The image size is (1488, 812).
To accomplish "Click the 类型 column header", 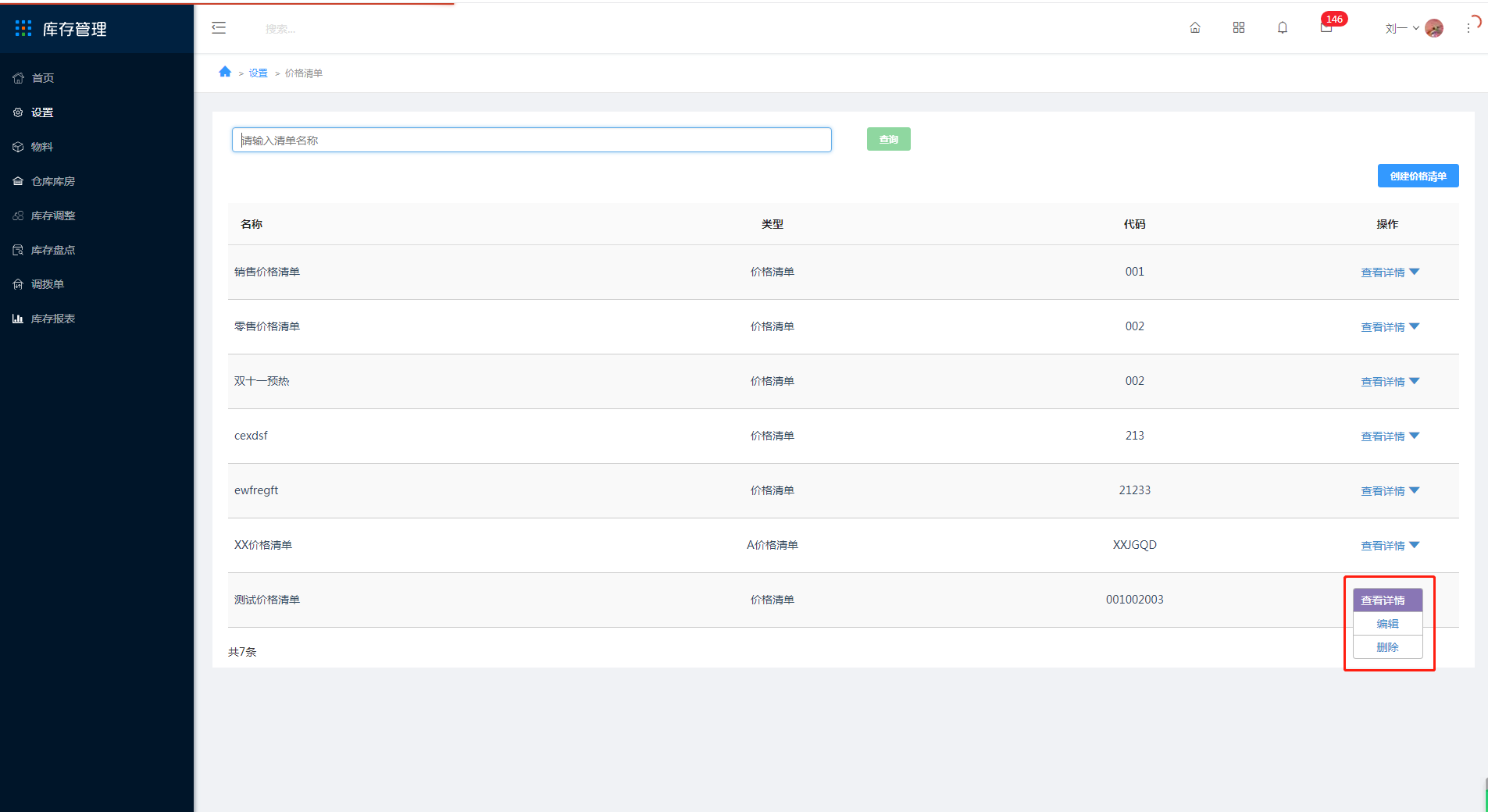I will pos(772,224).
